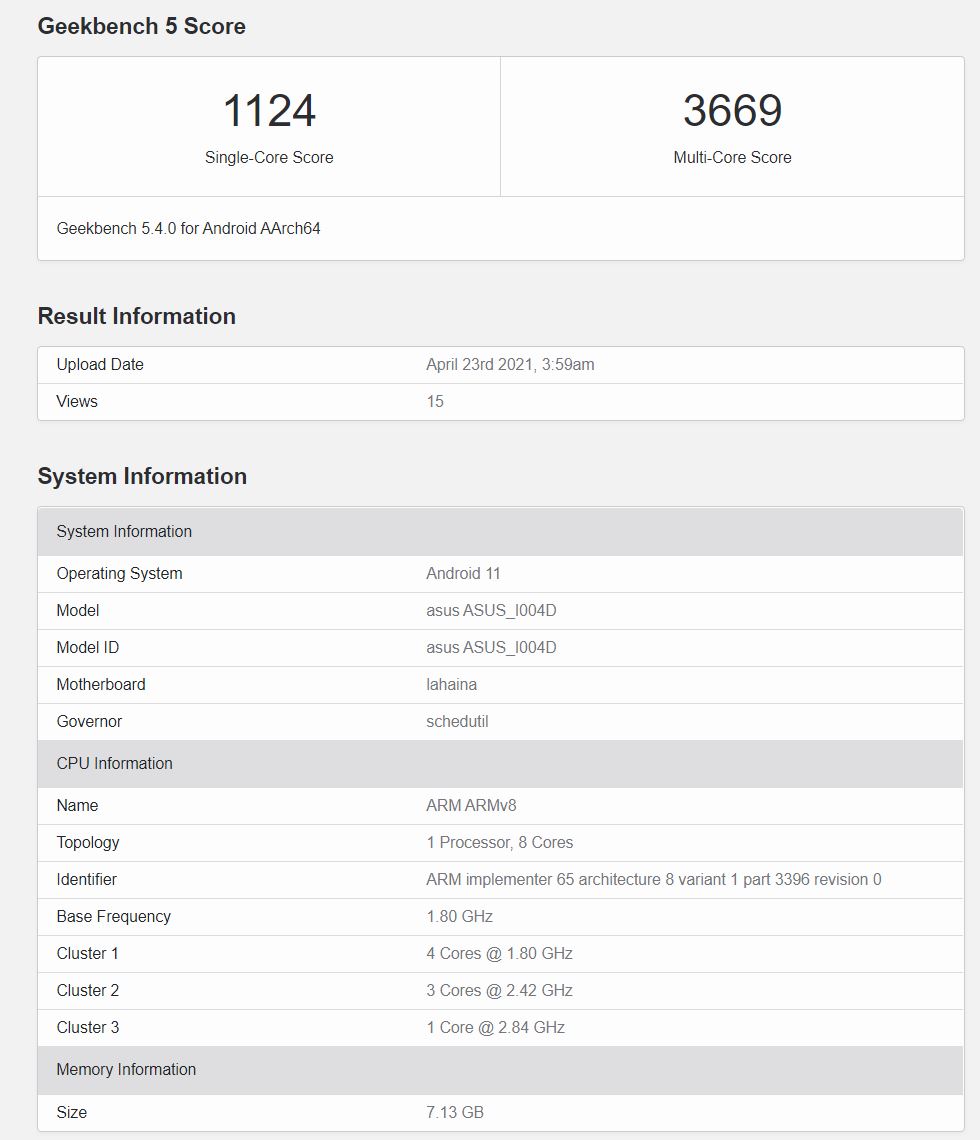Click the Cluster 2 label

click(88, 991)
